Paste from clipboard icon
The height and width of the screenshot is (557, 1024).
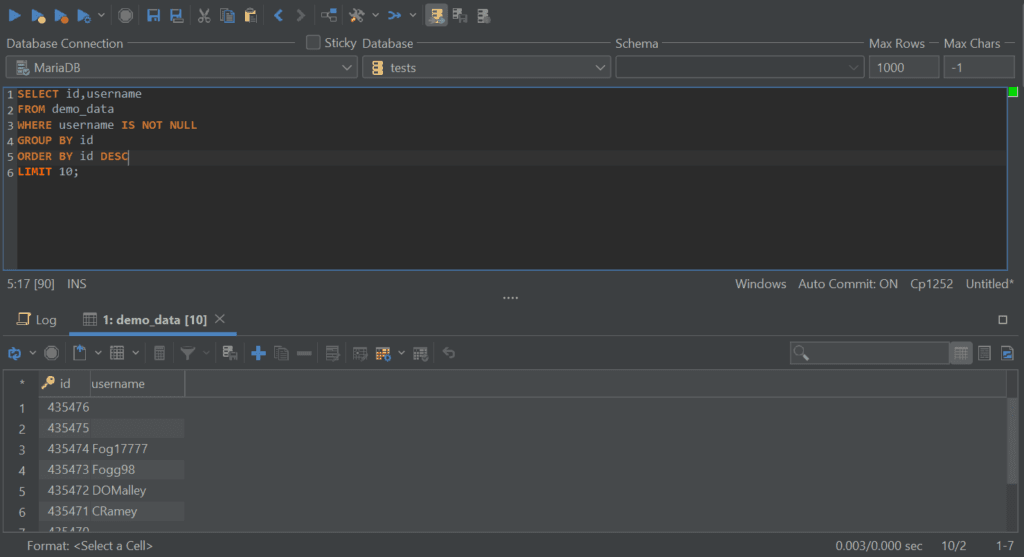tap(250, 15)
